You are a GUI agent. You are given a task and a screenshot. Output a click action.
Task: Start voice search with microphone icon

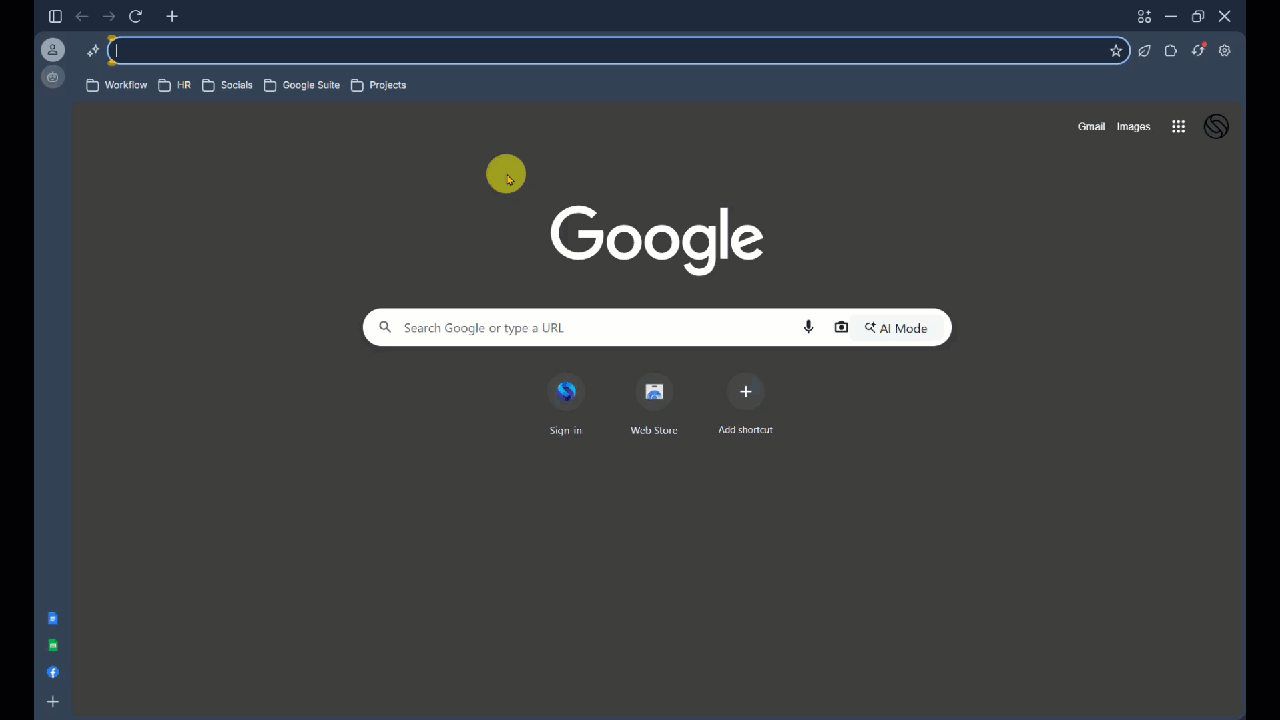[809, 327]
